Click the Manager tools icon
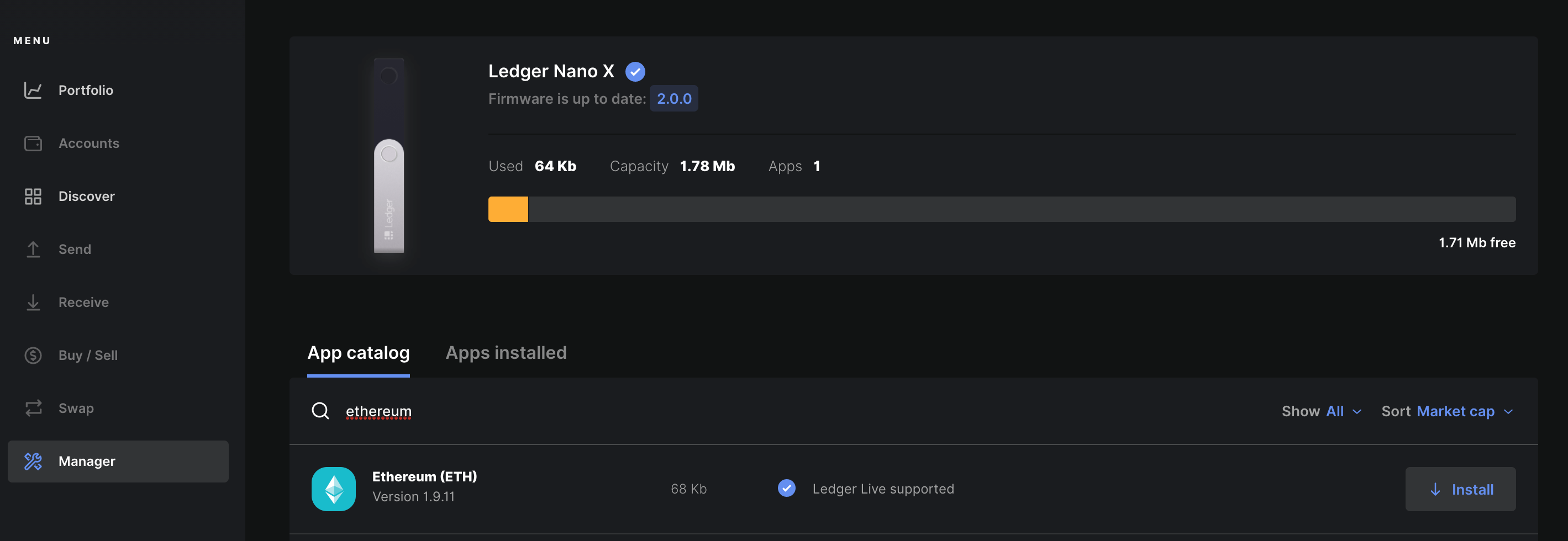The image size is (1568, 541). pyautogui.click(x=33, y=462)
